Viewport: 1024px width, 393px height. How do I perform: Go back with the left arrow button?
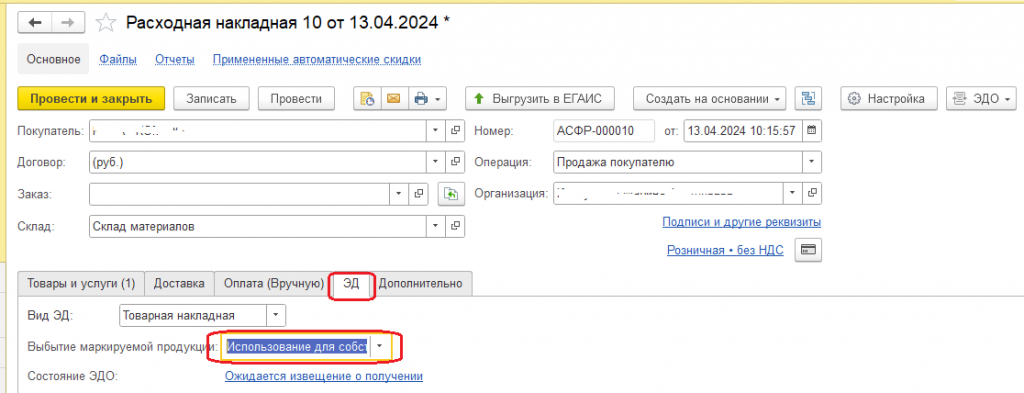[35, 22]
